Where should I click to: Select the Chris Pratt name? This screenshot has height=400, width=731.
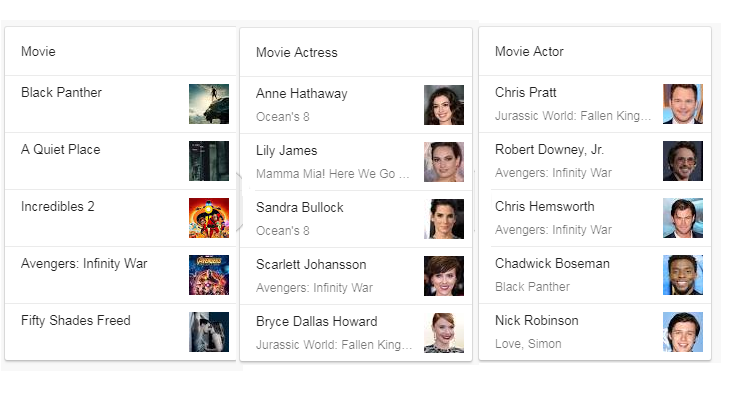pyautogui.click(x=526, y=92)
